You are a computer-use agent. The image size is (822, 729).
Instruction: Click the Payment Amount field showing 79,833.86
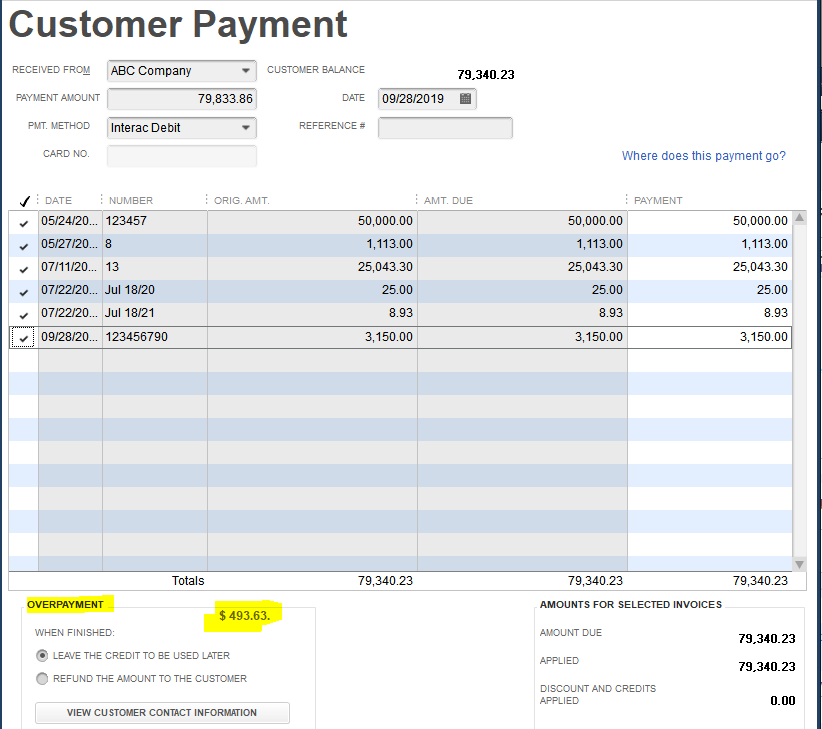pyautogui.click(x=182, y=99)
